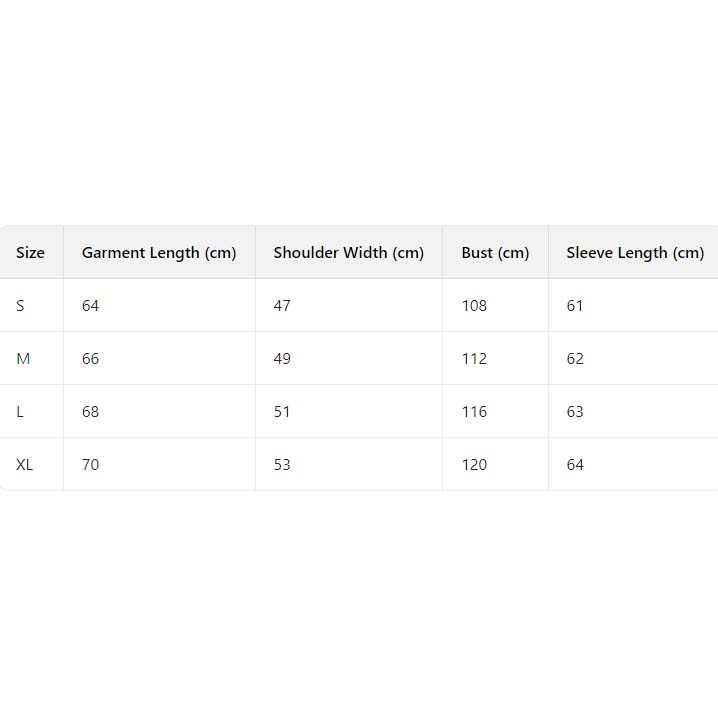718x718 pixels.
Task: Select the bust value 120
Action: pyautogui.click(x=474, y=465)
